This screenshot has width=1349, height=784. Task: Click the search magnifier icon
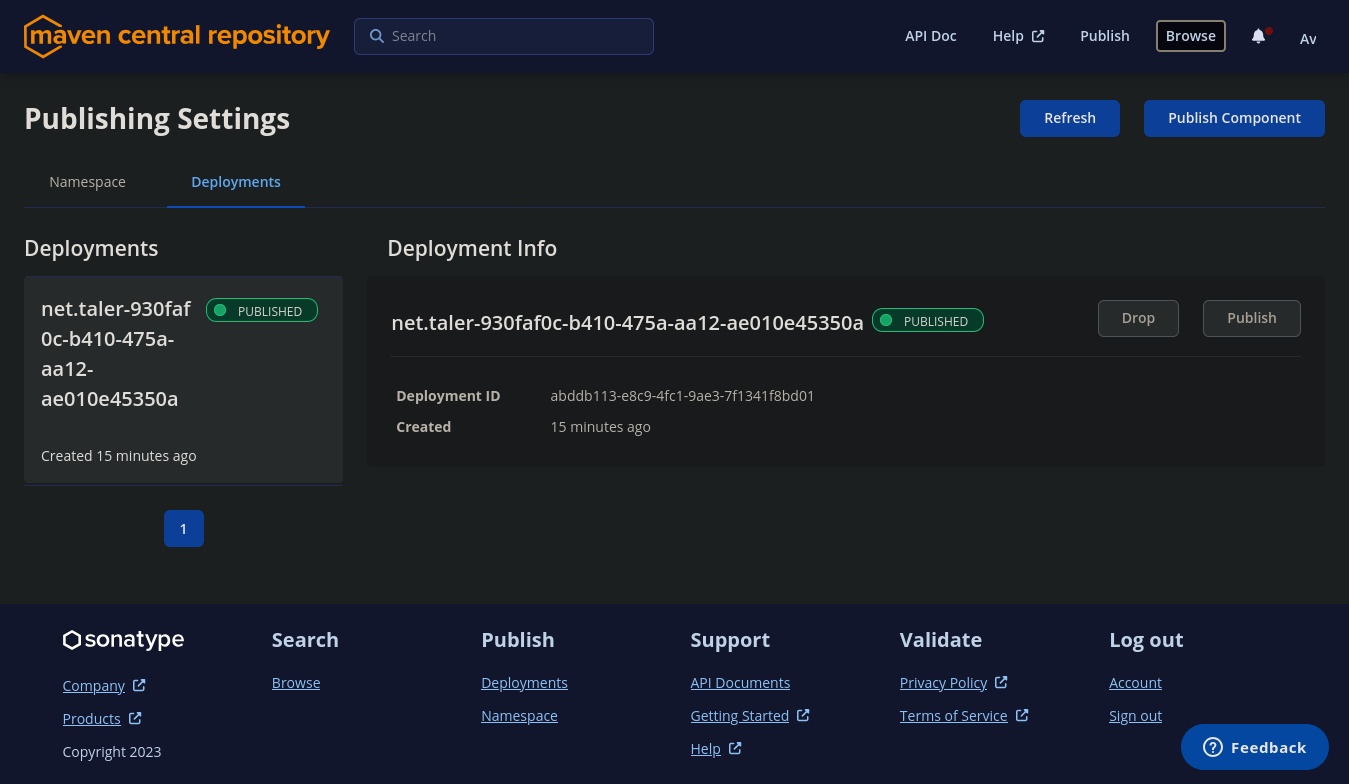point(377,36)
